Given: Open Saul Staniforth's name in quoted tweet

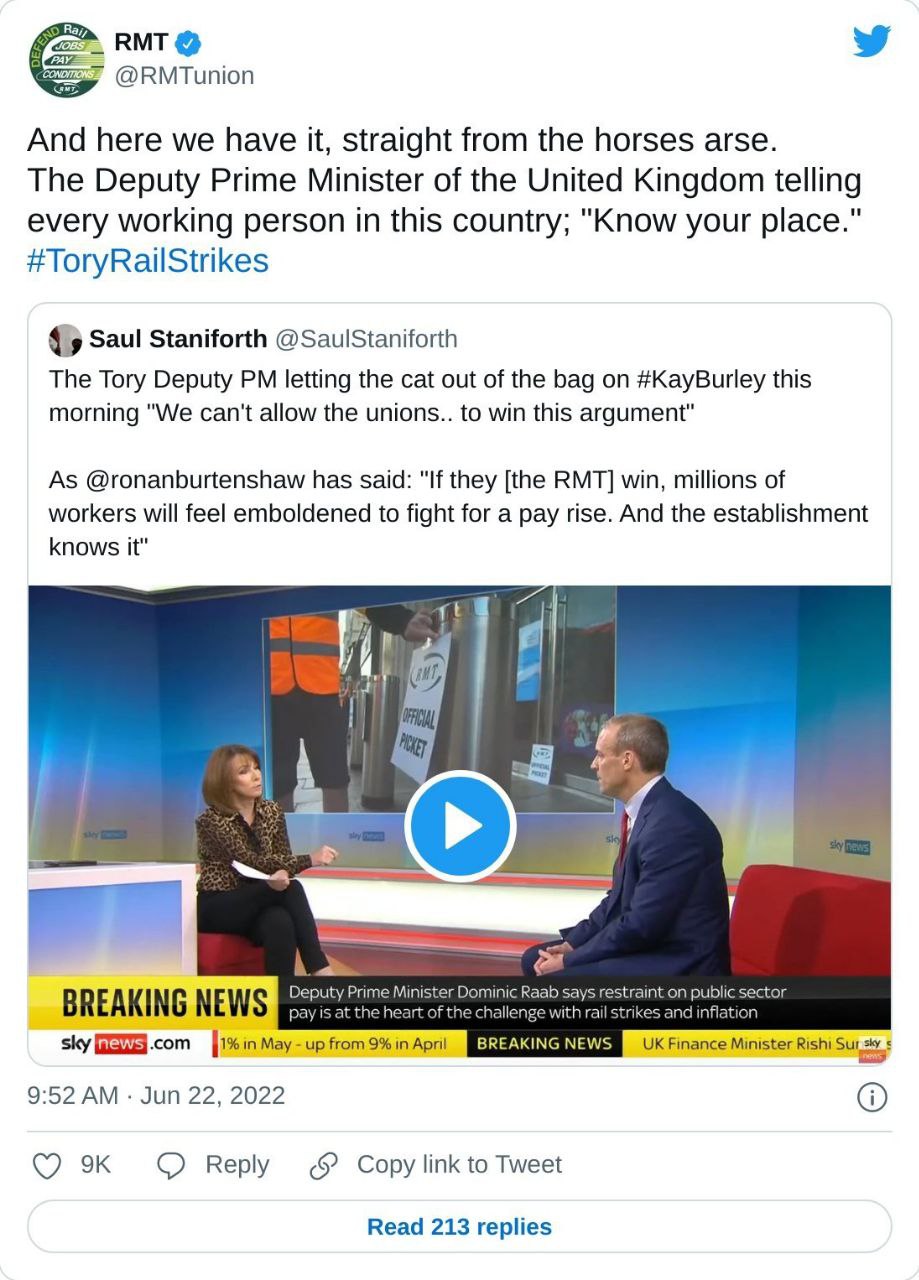Looking at the screenshot, I should 178,339.
